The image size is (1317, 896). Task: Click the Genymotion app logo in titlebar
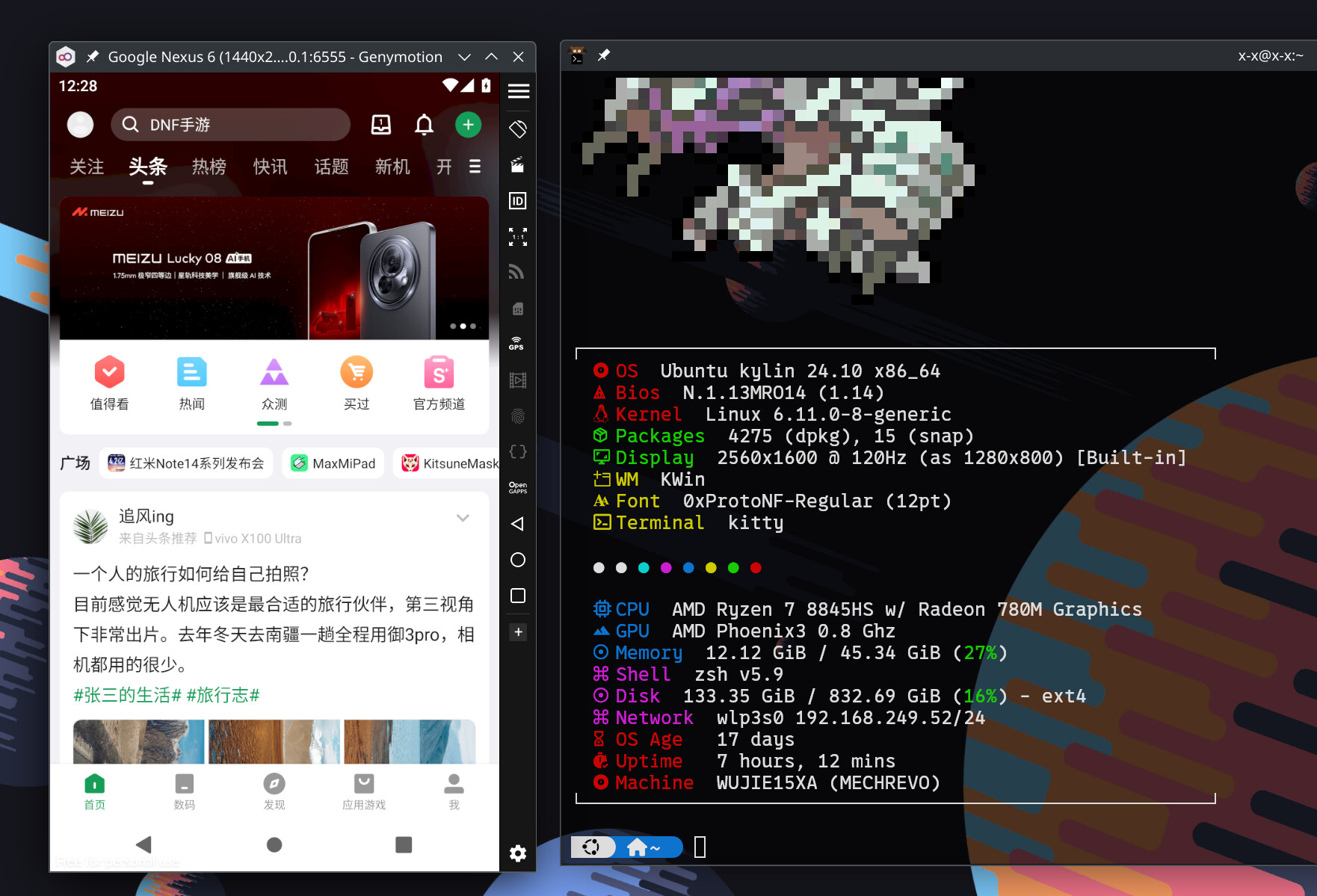pyautogui.click(x=66, y=57)
